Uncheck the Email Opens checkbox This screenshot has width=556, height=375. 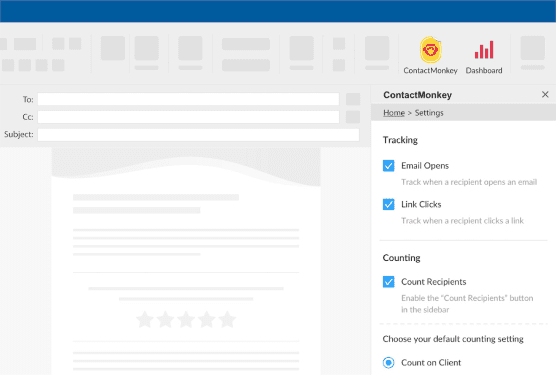(x=389, y=166)
